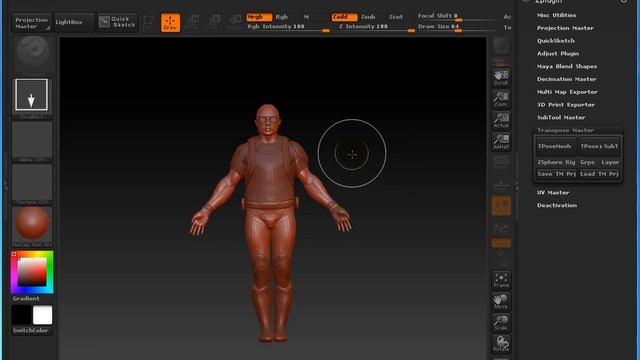The image size is (640, 360).
Task: Click the AAHalf icon
Action: (501, 142)
